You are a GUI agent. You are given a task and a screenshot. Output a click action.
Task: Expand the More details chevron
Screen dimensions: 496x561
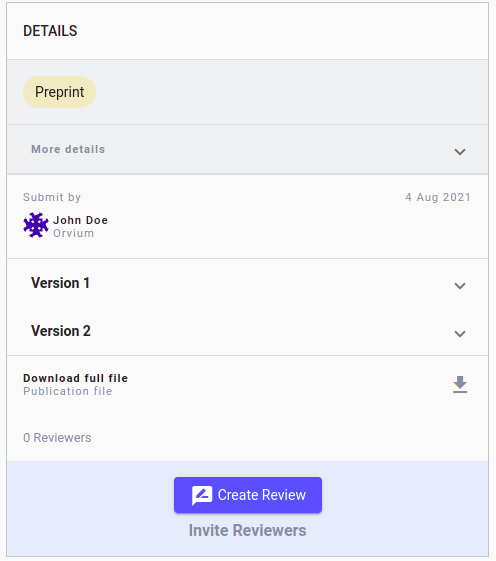460,152
